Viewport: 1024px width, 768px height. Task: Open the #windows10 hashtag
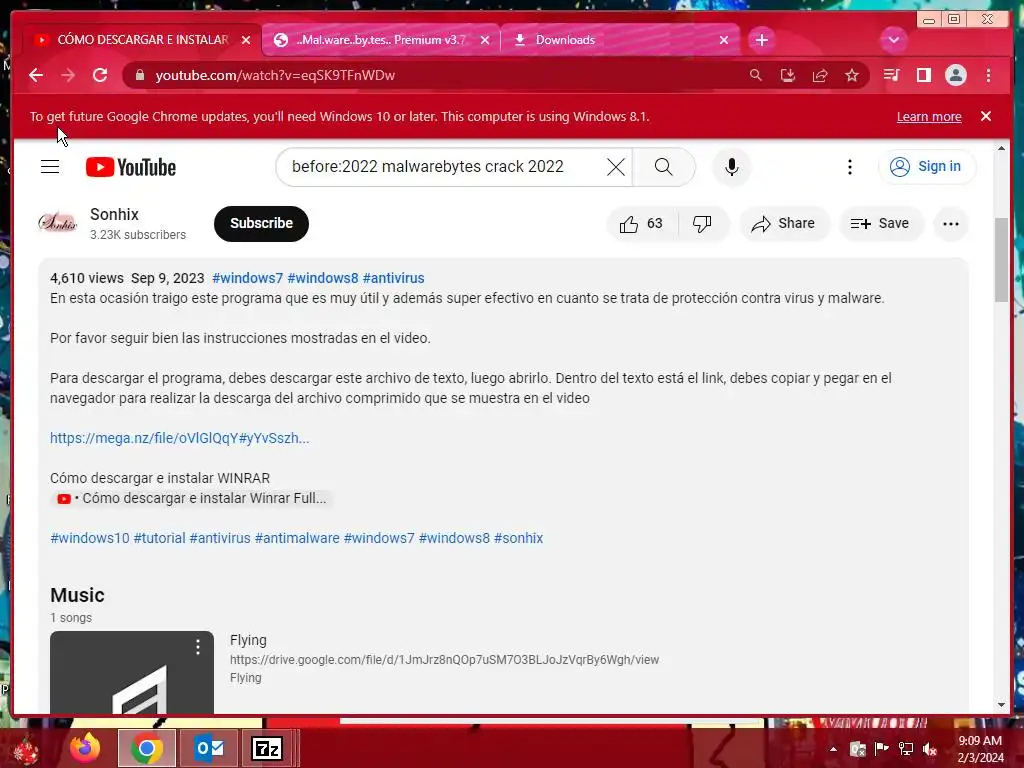click(x=89, y=538)
